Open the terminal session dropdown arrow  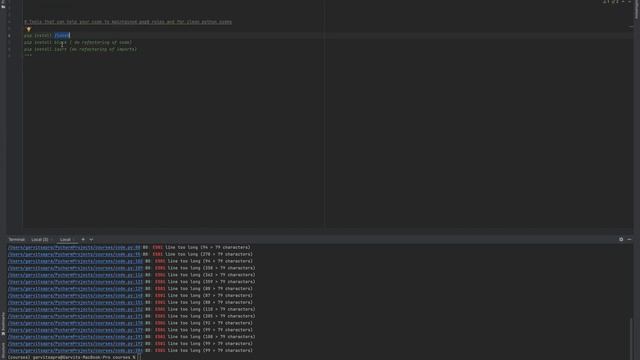tap(91, 240)
